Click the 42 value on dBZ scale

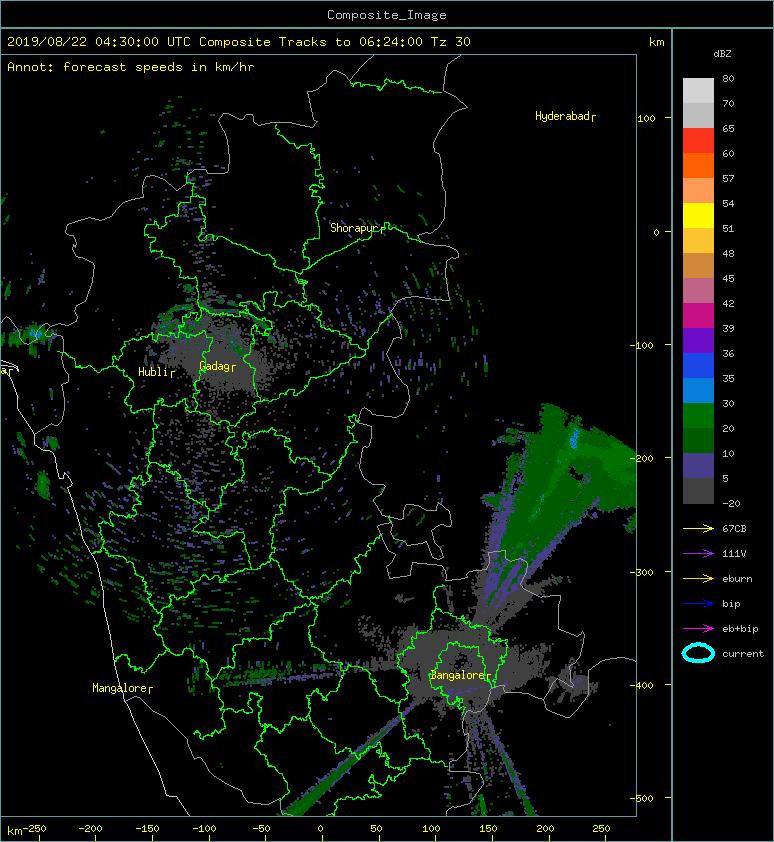[728, 303]
